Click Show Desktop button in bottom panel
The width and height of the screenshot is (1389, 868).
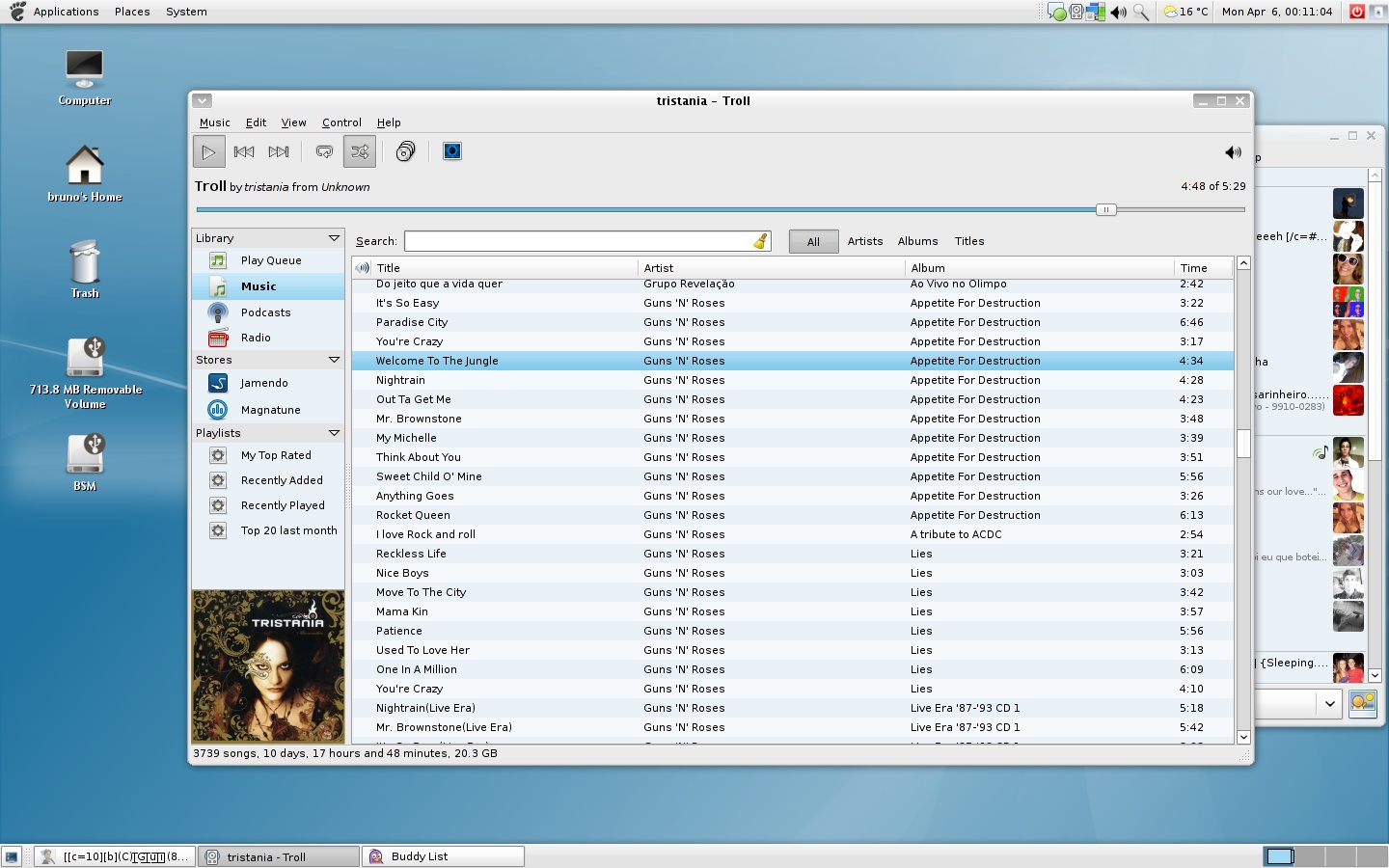[12, 856]
